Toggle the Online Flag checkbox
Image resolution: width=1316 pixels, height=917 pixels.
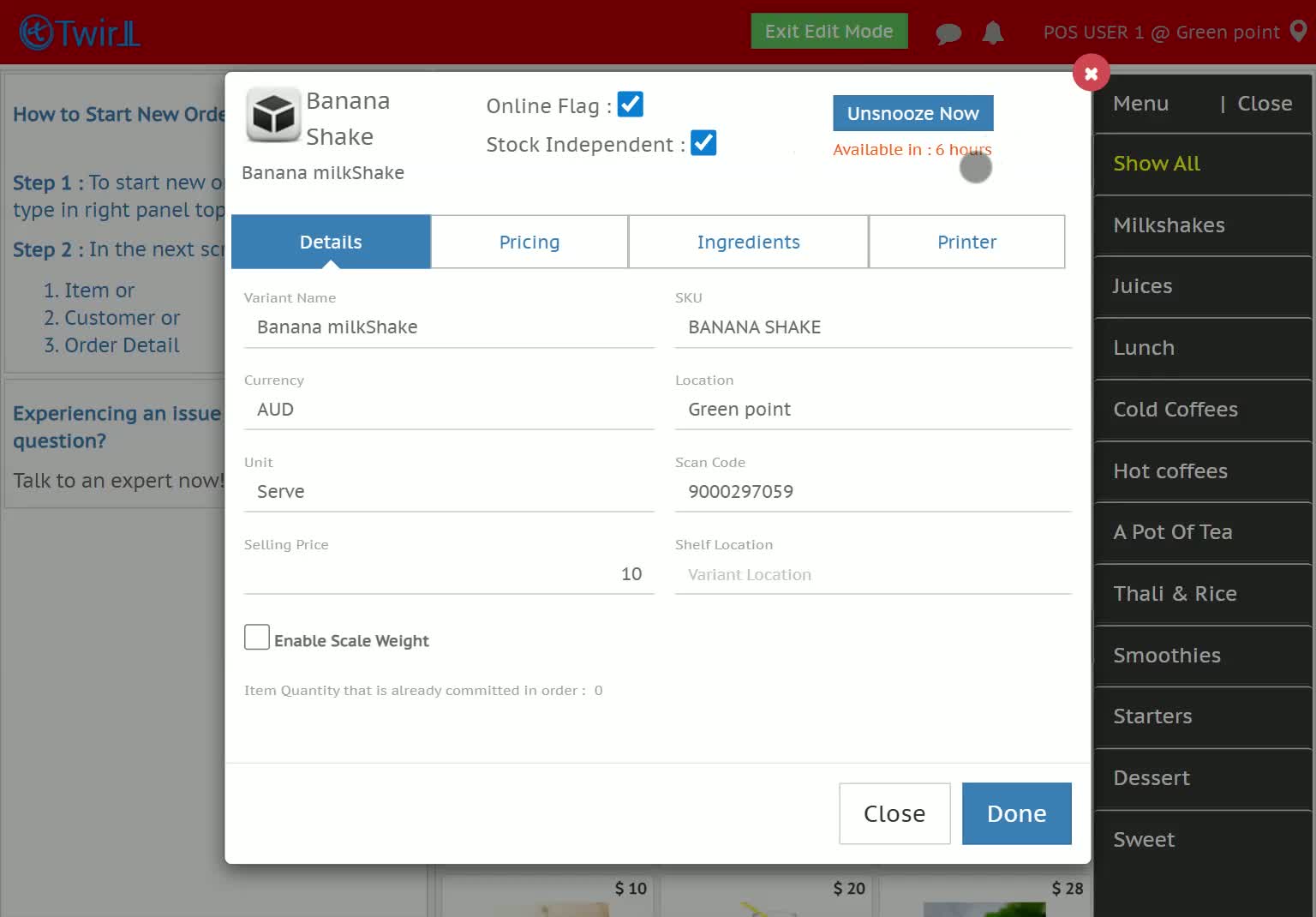point(631,105)
